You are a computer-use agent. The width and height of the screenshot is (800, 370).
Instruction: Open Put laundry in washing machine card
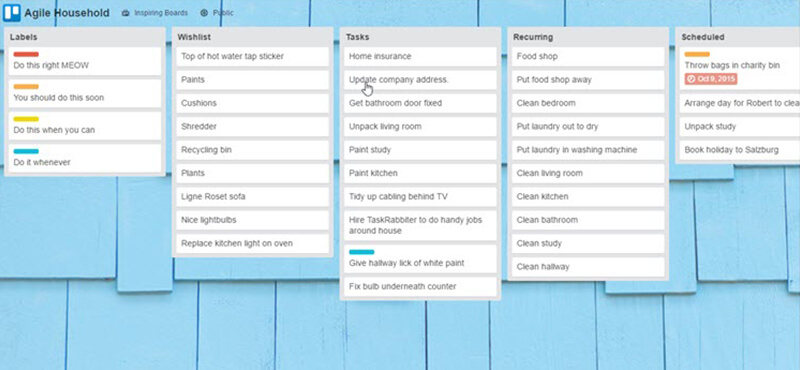pyautogui.click(x=588, y=150)
